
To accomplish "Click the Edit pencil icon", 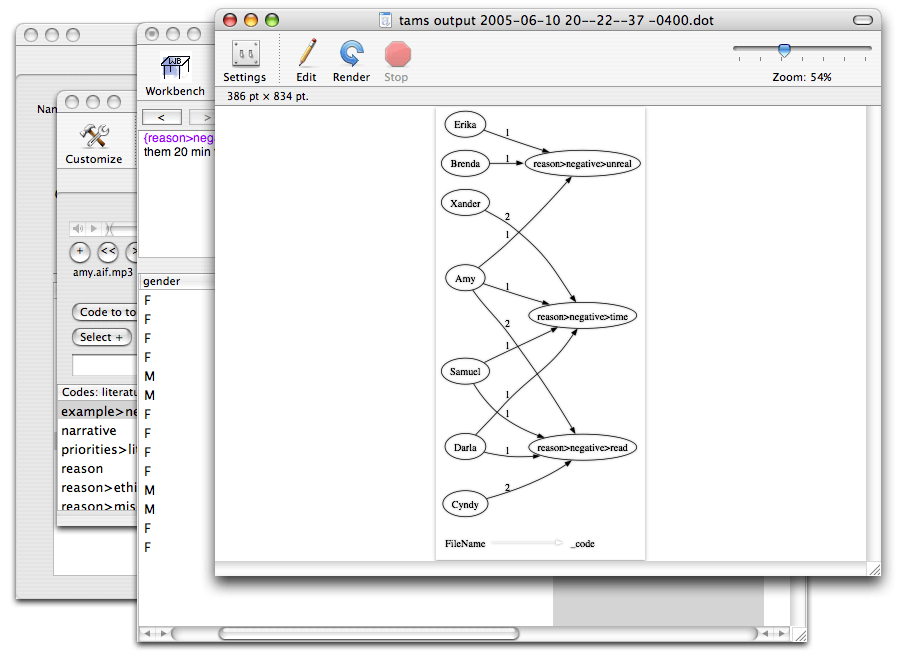I will pyautogui.click(x=306, y=54).
